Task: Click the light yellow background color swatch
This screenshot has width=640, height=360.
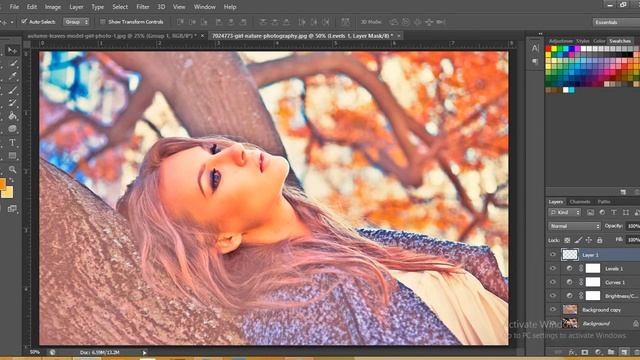Action: pos(8,192)
